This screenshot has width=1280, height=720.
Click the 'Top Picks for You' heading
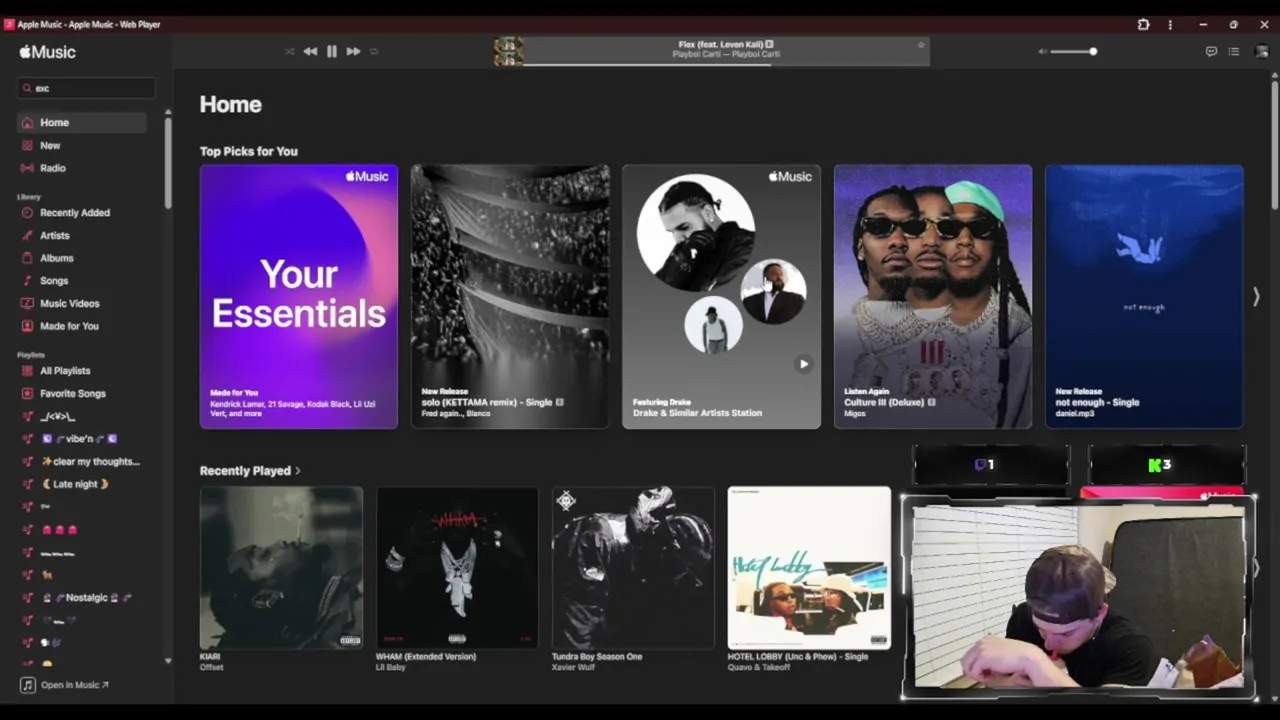[248, 151]
